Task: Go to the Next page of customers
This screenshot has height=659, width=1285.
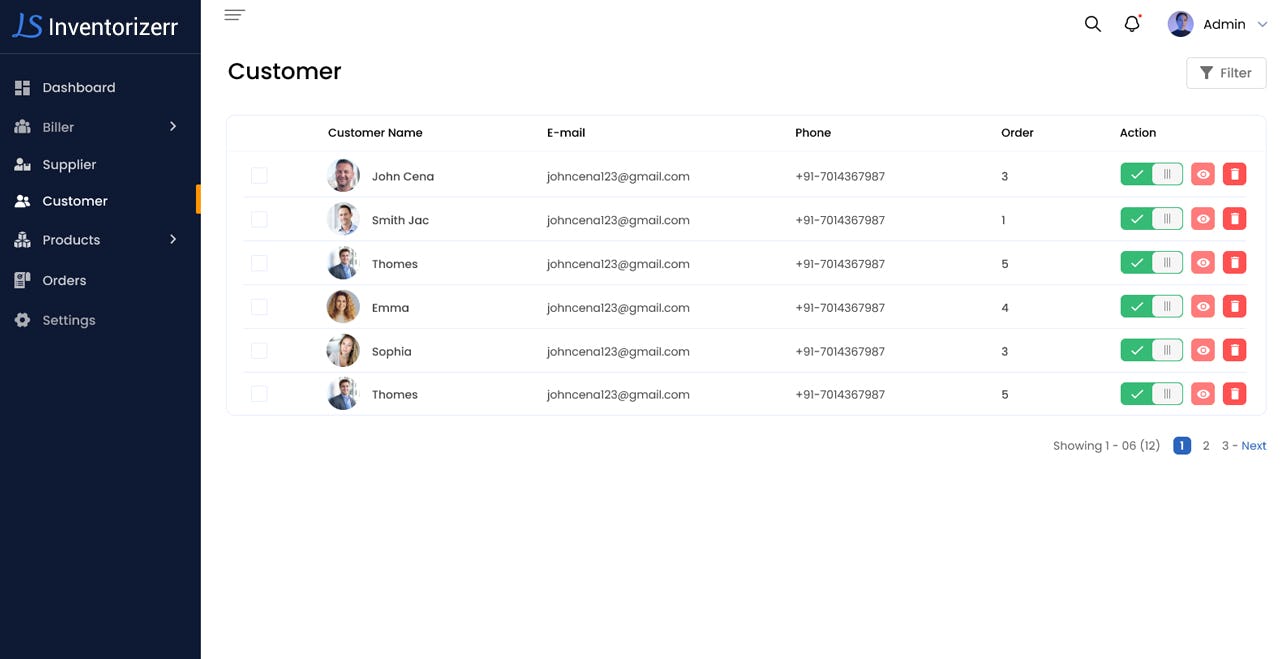Action: pos(1253,445)
